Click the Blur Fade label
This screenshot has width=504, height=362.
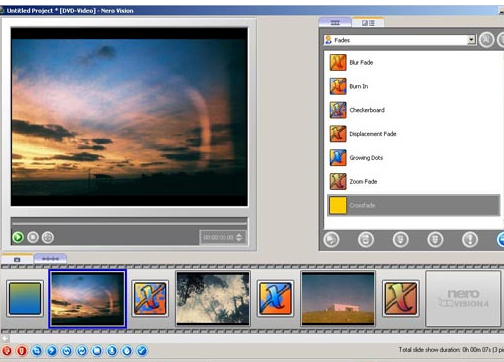(x=361, y=62)
